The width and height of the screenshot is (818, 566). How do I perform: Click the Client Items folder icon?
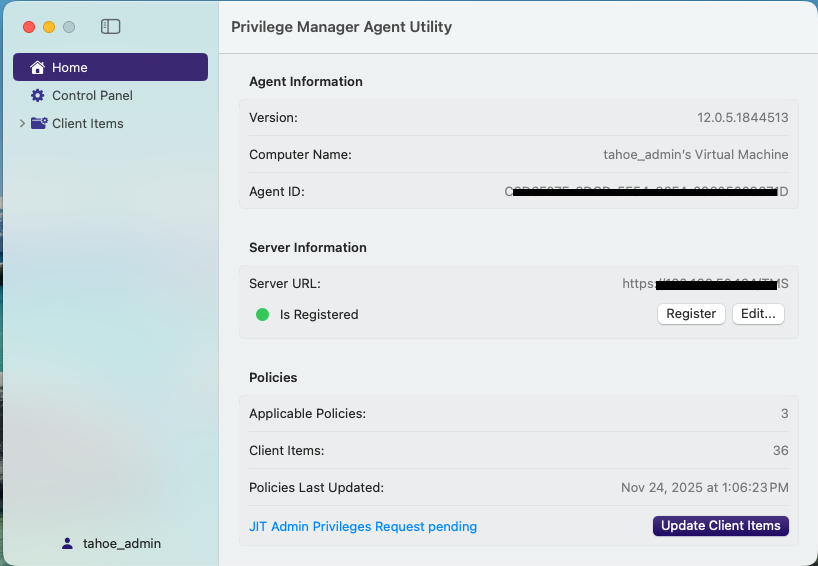coord(39,124)
